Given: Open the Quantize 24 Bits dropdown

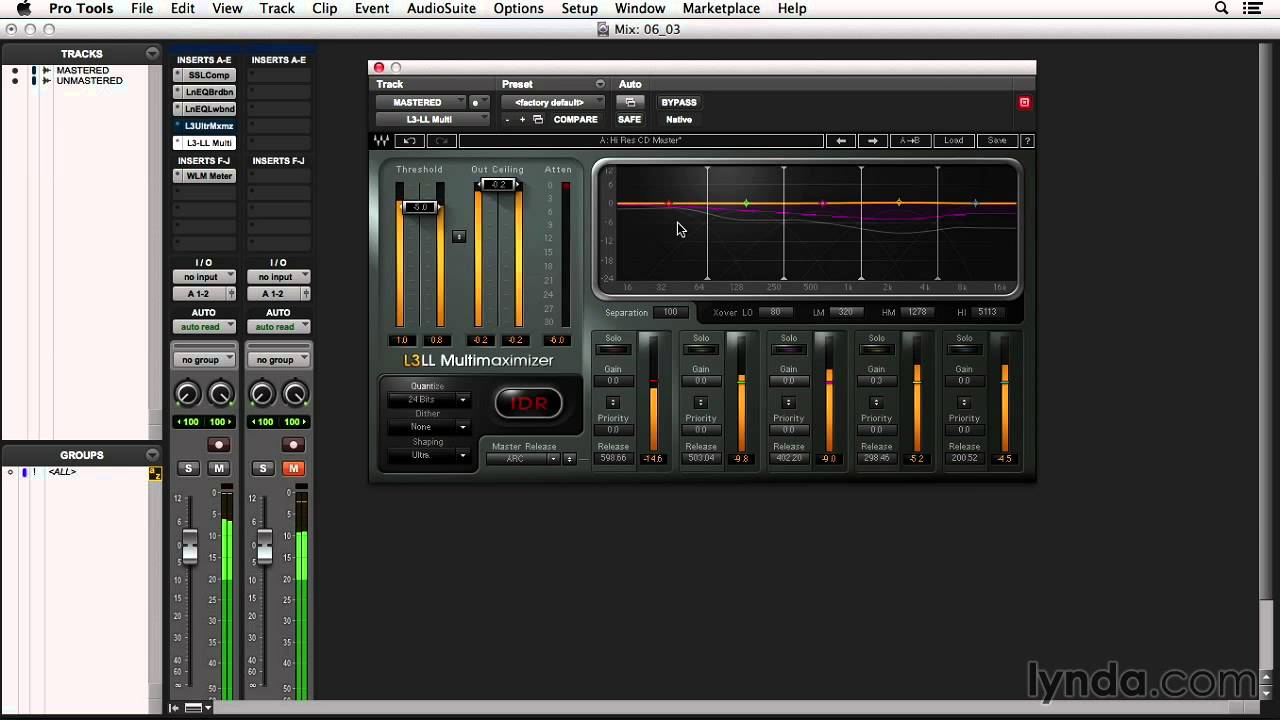Looking at the screenshot, I should pos(428,400).
